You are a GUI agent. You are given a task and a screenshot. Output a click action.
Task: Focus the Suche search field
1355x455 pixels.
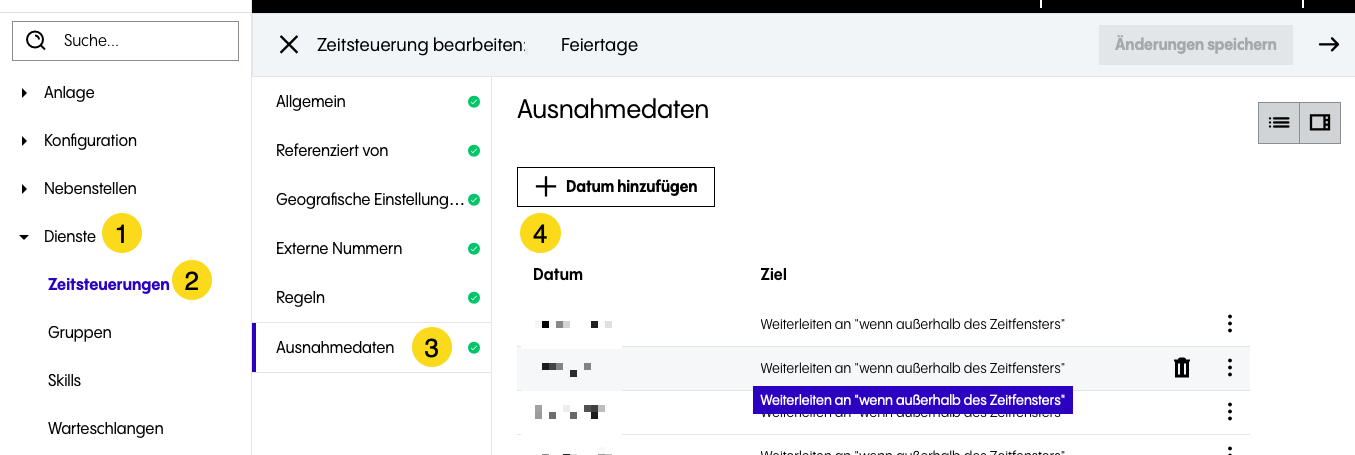pyautogui.click(x=140, y=41)
